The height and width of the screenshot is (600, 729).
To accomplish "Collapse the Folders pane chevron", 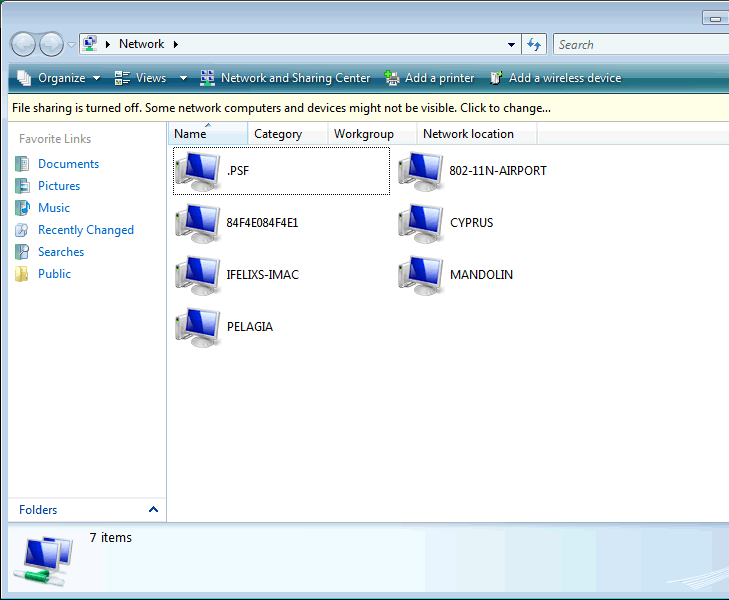I will click(x=153, y=510).
